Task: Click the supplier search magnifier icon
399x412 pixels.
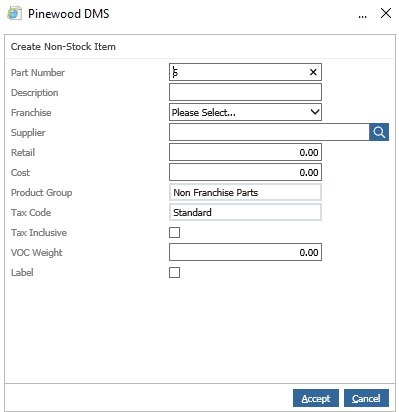Action: [x=379, y=132]
